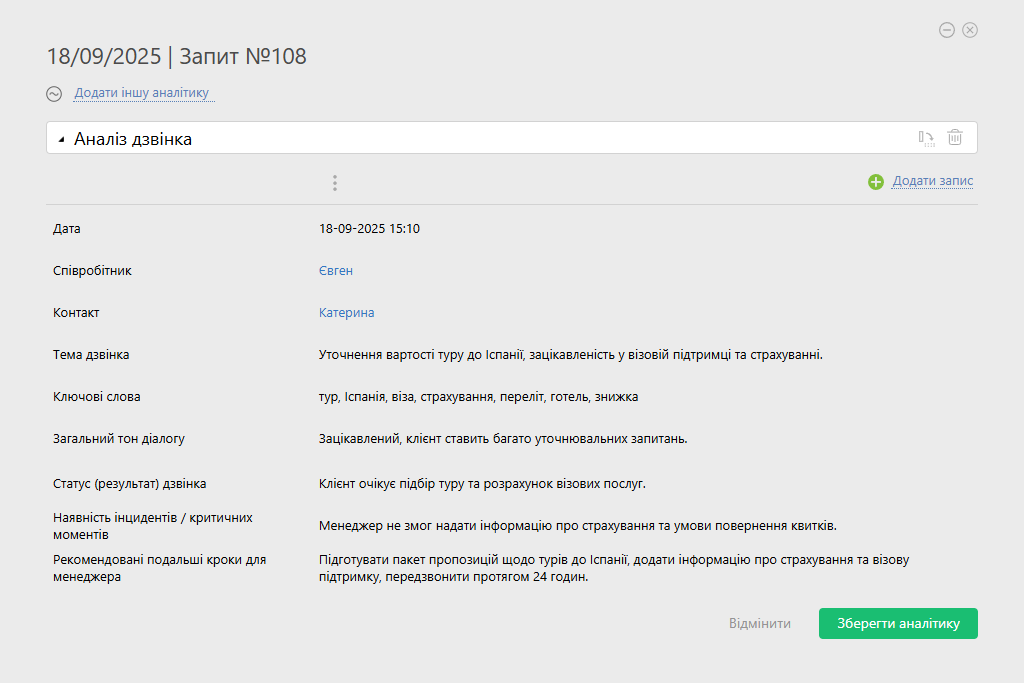Minimize the dialog with the circled minus icon
The width and height of the screenshot is (1024, 683).
(x=947, y=30)
